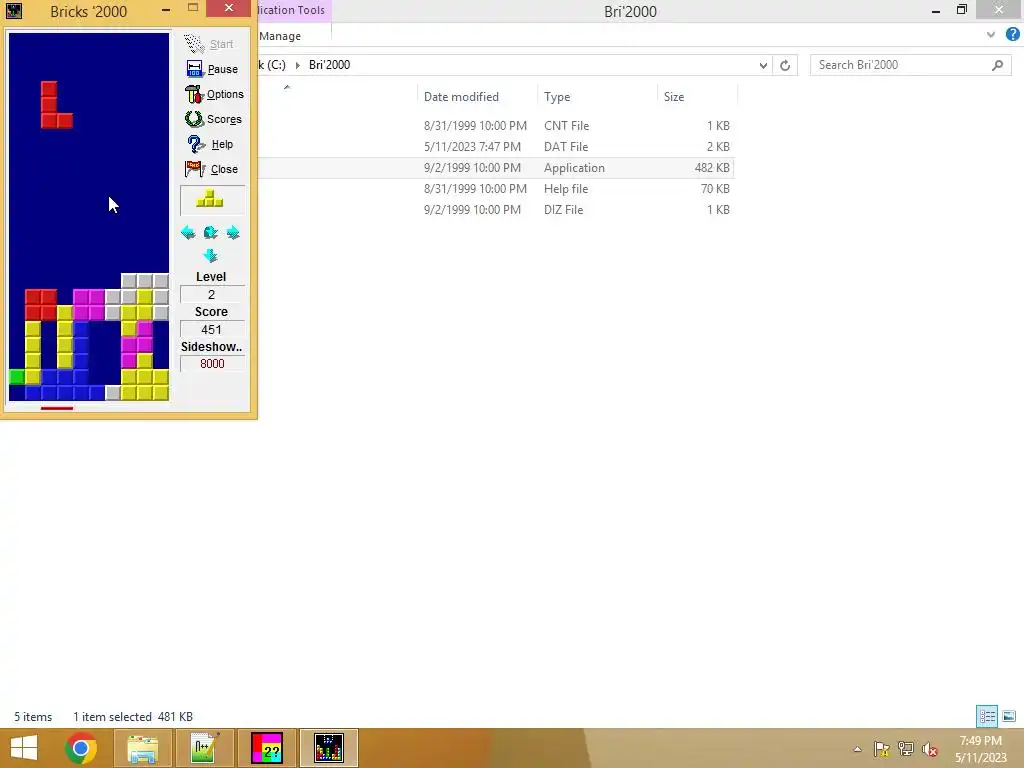The width and height of the screenshot is (1024, 768).
Task: Switch to Bricks '2000 on the taskbar
Action: (328, 748)
